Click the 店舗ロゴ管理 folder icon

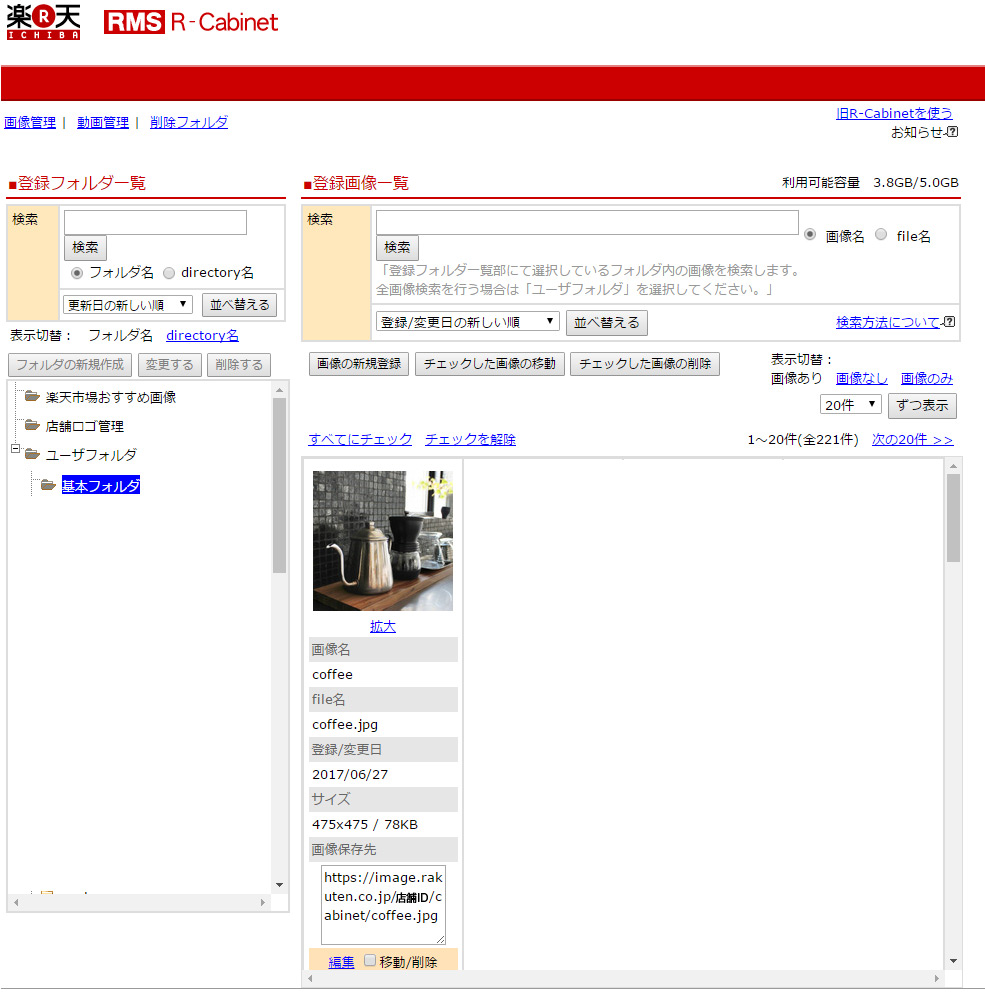click(33, 426)
